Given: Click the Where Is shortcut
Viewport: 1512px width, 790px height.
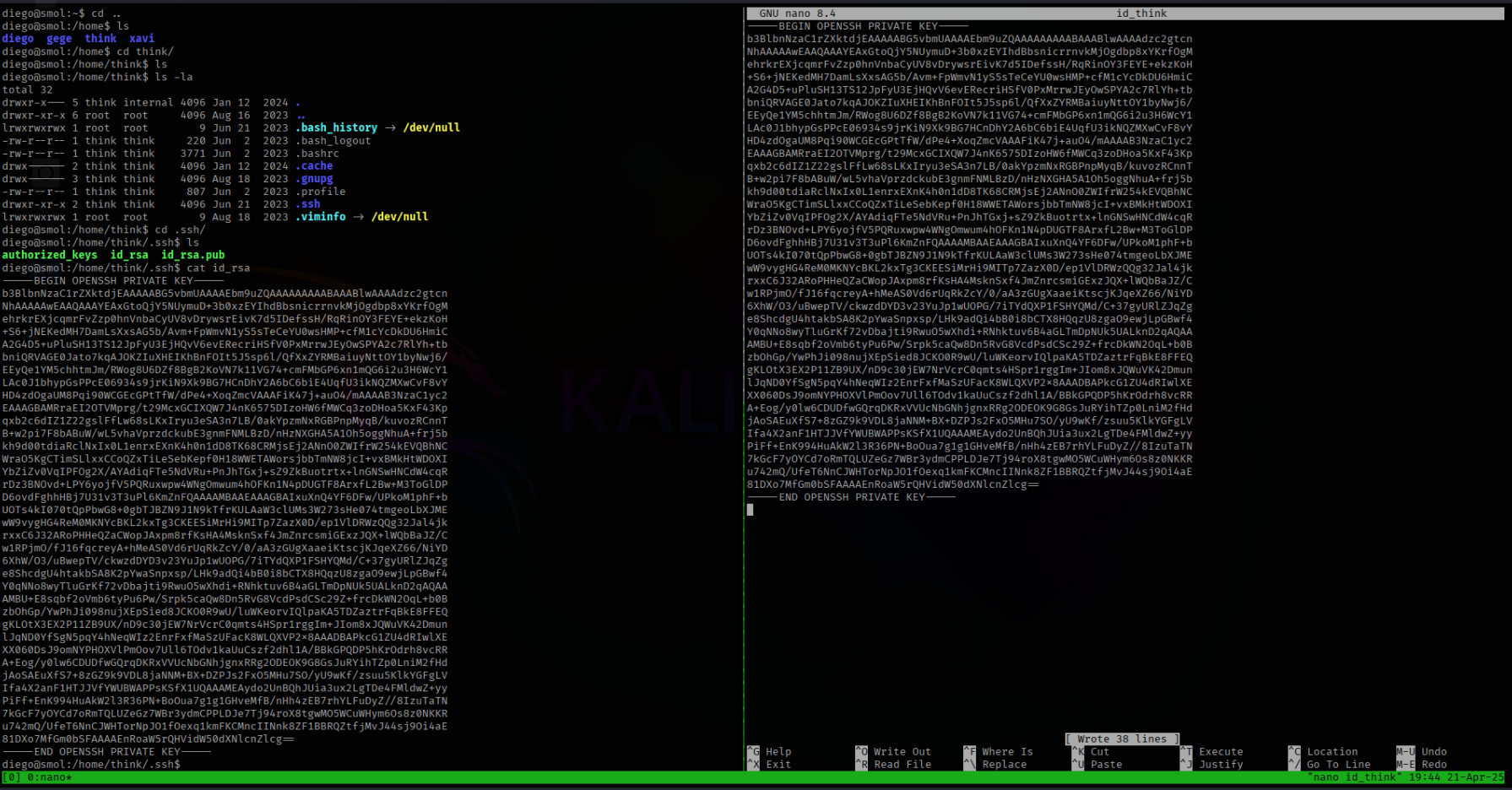Looking at the screenshot, I should 998,752.
